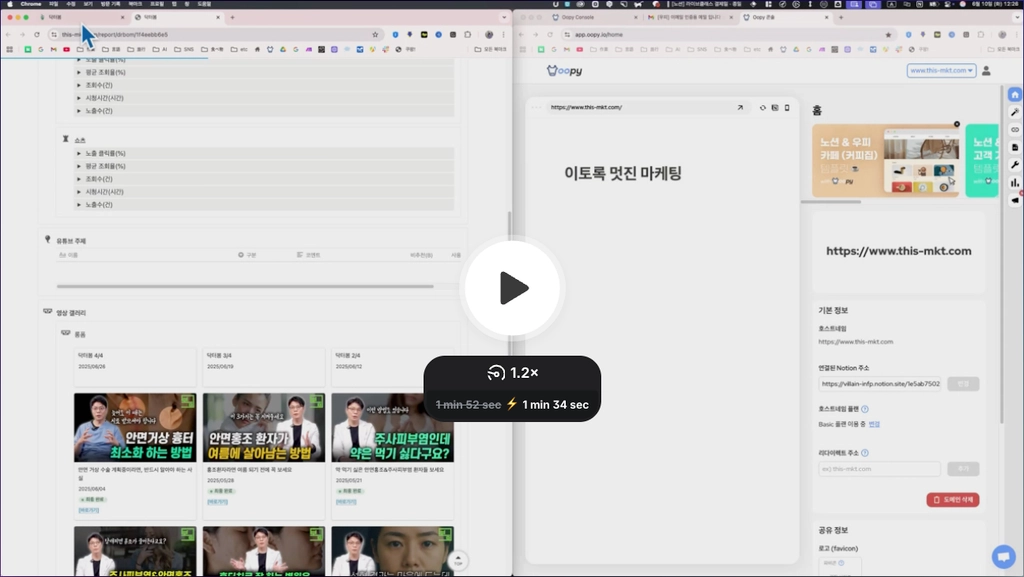
Task: Click the Oopy logo in the header
Action: coord(564,70)
